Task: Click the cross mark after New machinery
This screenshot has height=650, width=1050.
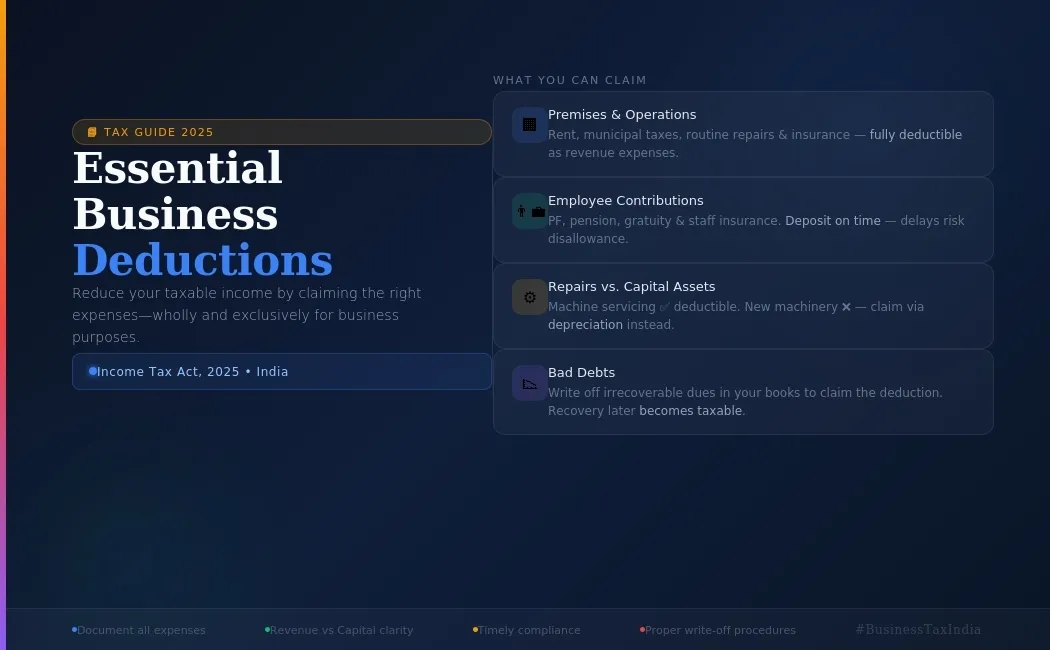Action: pyautogui.click(x=846, y=307)
